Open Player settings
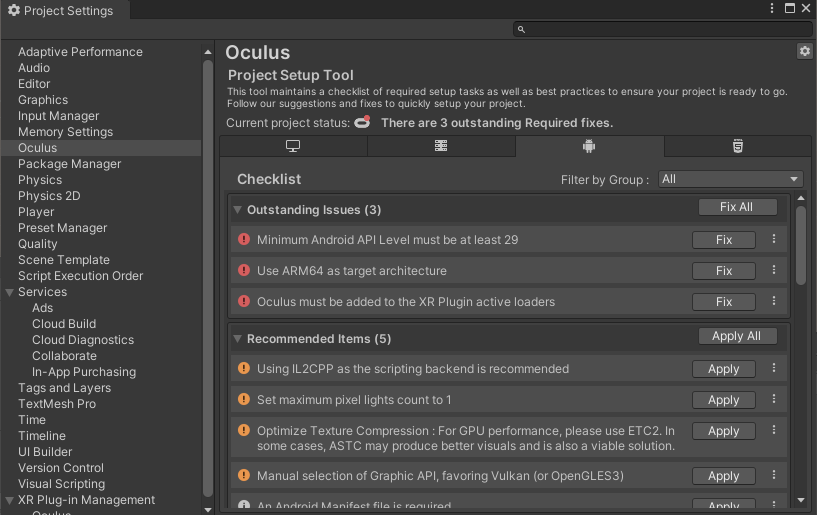Screen dimensions: 817x515 pos(36,212)
